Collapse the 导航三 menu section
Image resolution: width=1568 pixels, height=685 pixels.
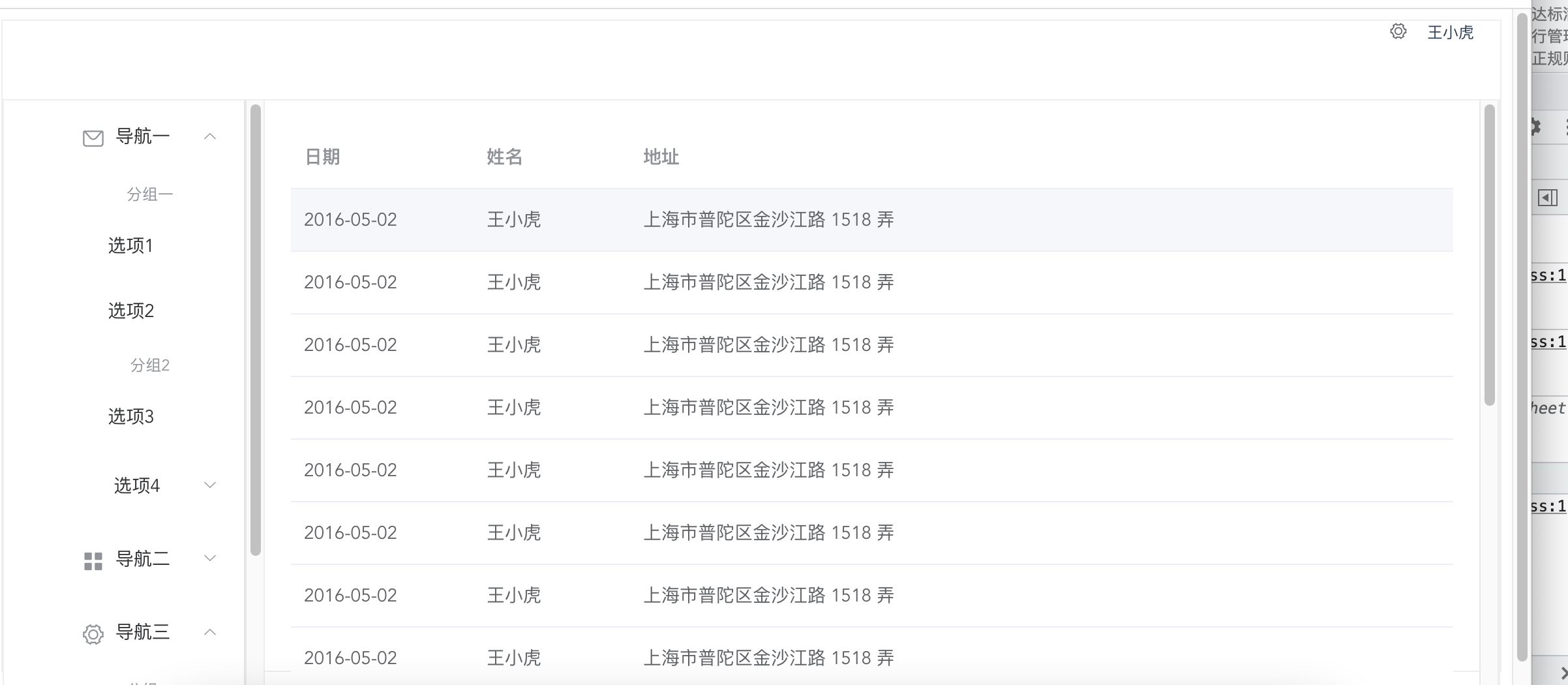tap(210, 633)
